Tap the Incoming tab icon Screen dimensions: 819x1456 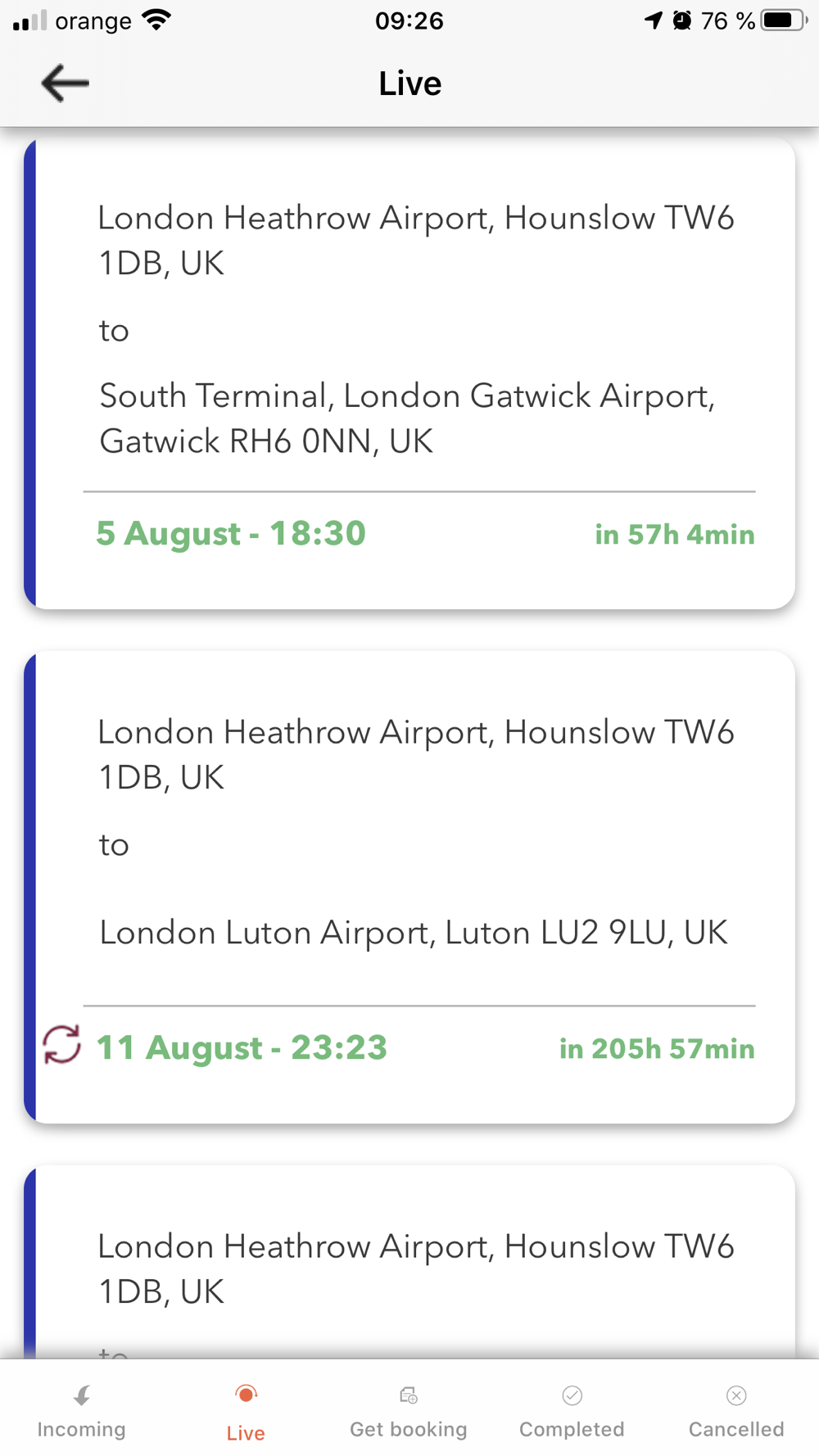click(82, 1395)
